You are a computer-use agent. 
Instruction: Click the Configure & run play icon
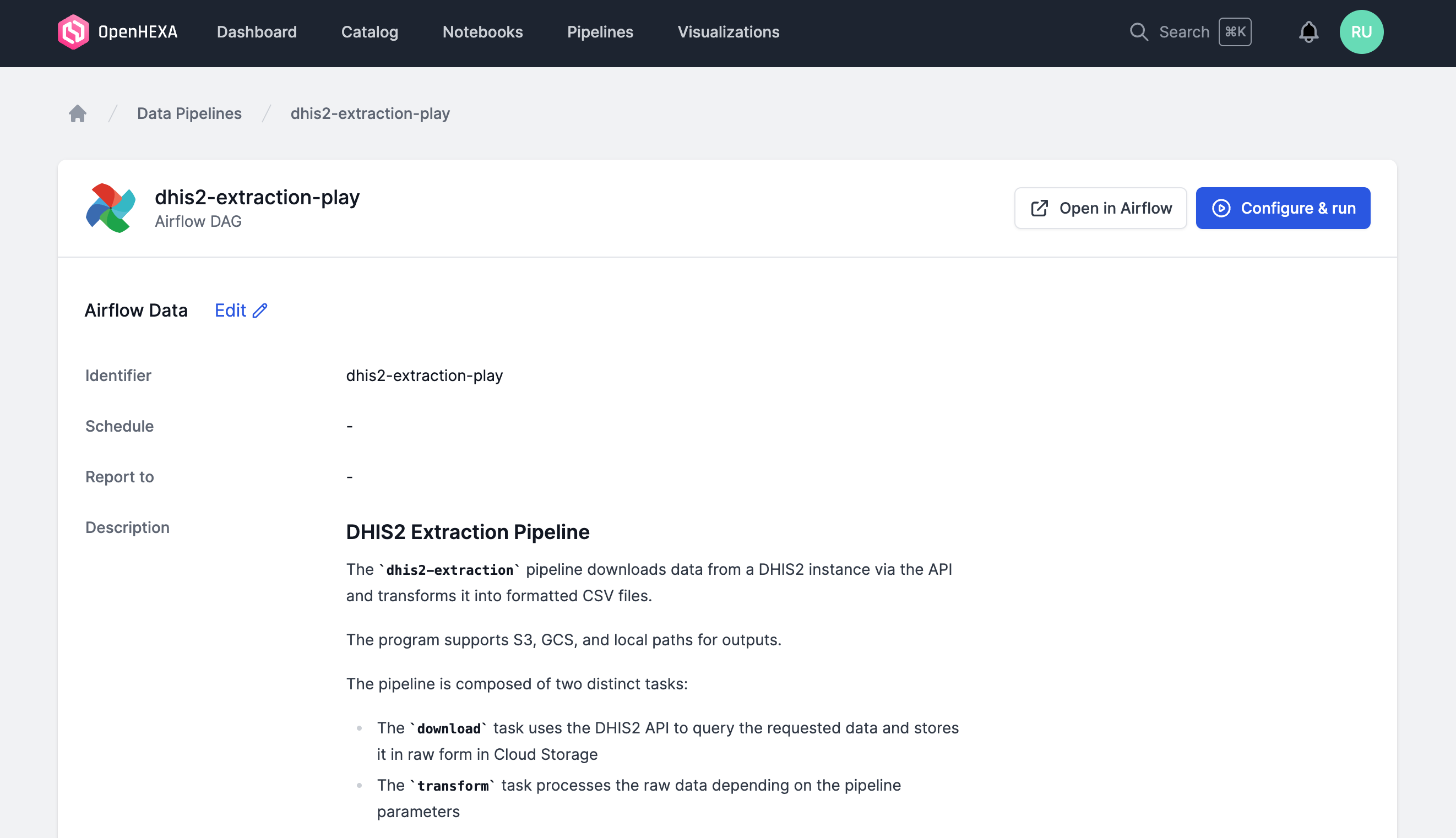click(x=1220, y=208)
